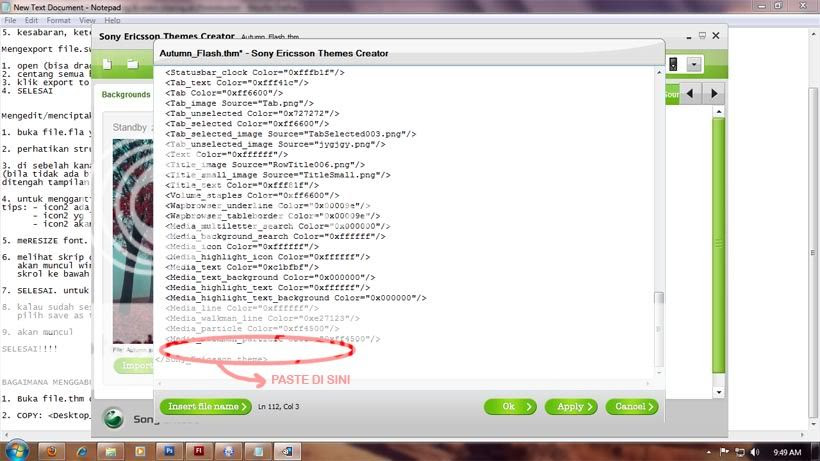Click the up arrow above green scrollbar

[x=719, y=111]
